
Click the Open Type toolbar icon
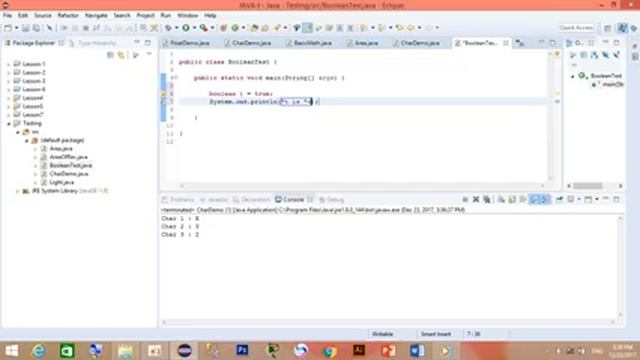254,28
